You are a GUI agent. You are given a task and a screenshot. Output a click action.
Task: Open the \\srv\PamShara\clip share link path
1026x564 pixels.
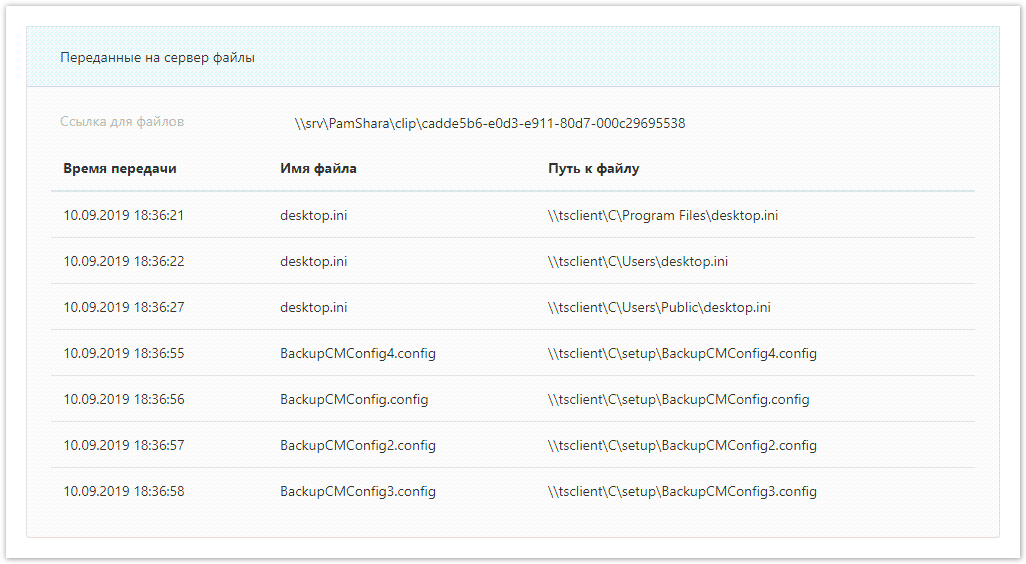point(489,124)
